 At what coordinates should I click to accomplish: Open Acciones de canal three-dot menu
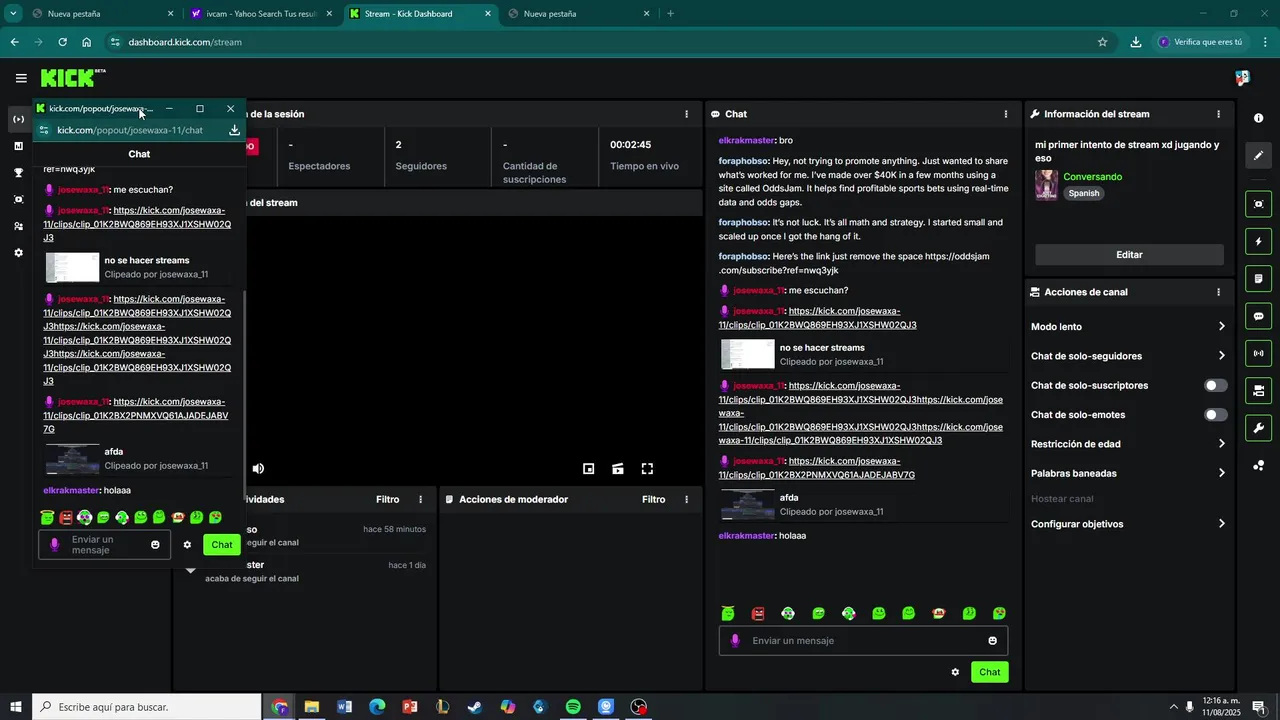[1218, 292]
